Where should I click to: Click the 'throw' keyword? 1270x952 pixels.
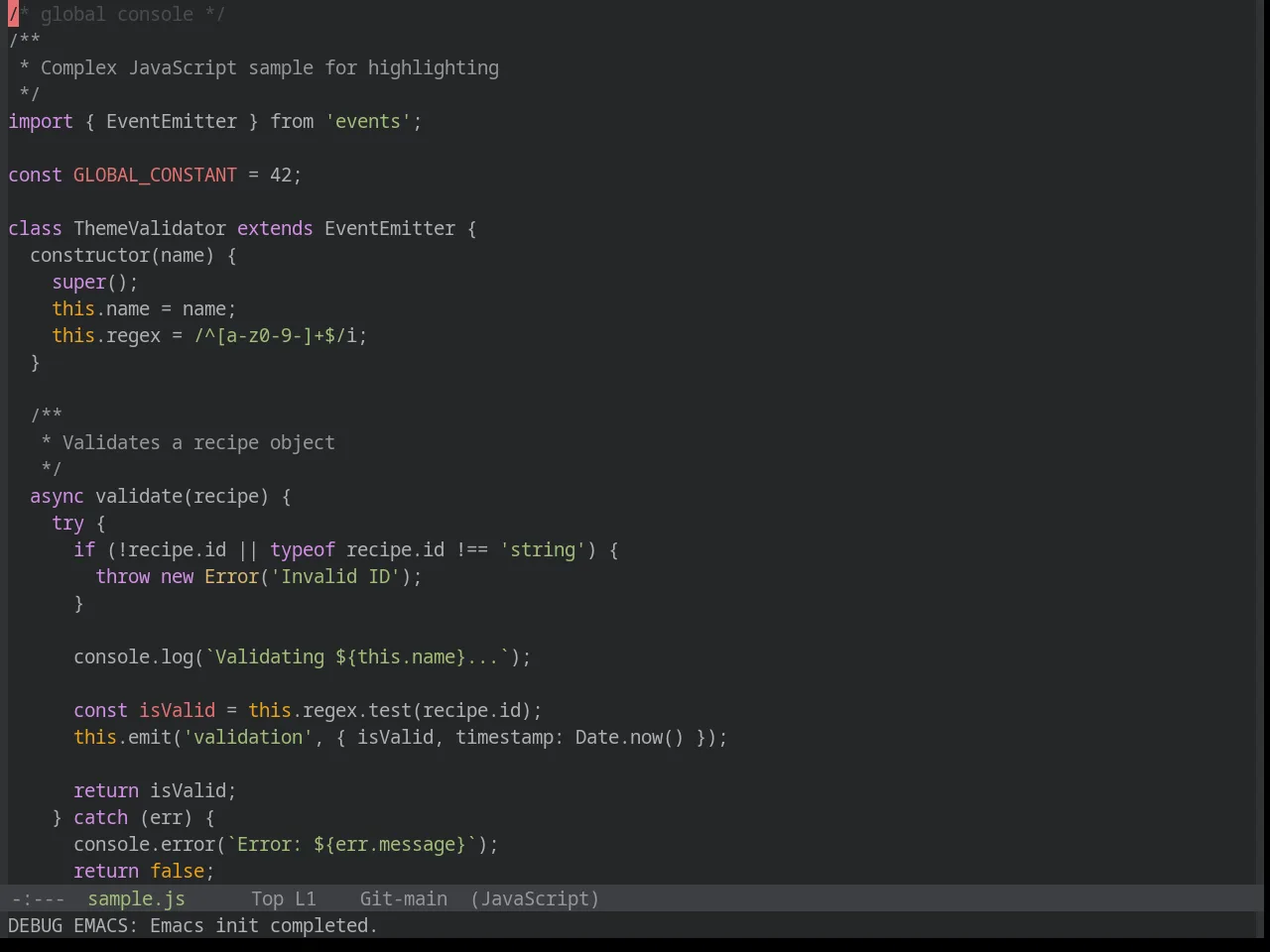pos(122,576)
